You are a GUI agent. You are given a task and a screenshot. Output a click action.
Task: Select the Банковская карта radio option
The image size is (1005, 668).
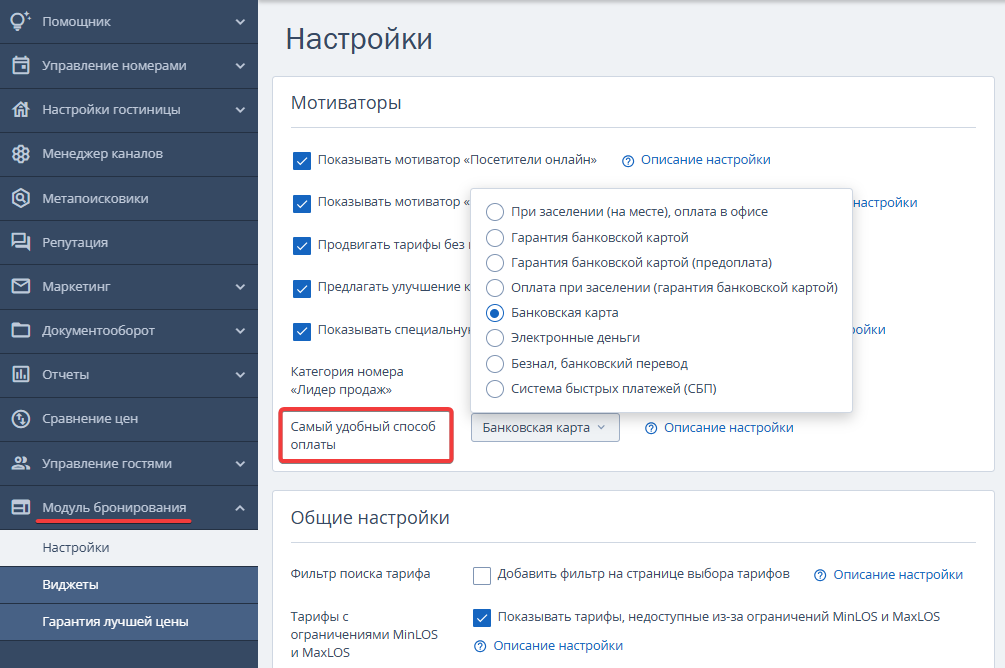[495, 313]
